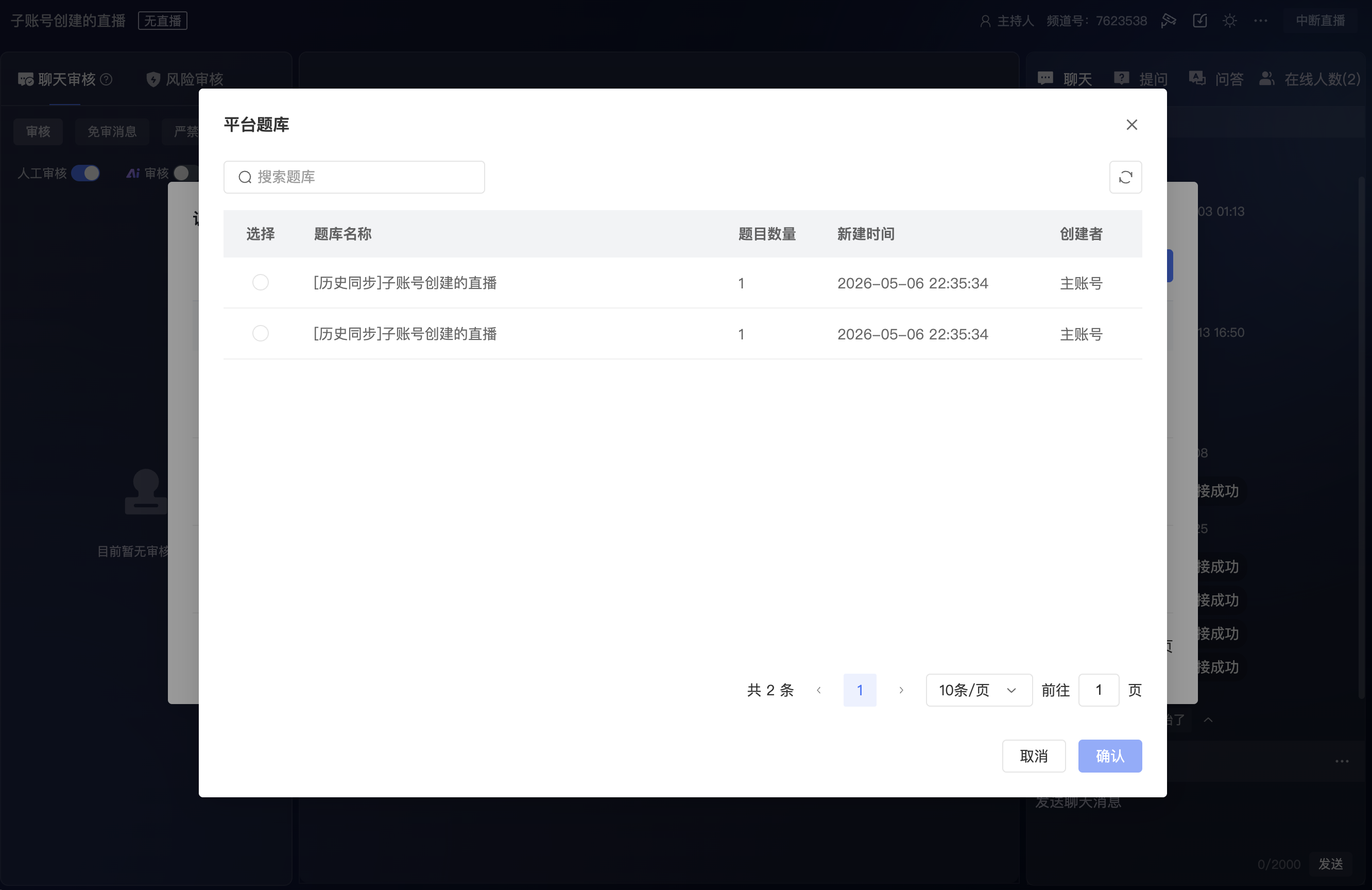Image resolution: width=1372 pixels, height=890 pixels.
Task: Open the top bar more options ellipsis
Action: pyautogui.click(x=1261, y=21)
